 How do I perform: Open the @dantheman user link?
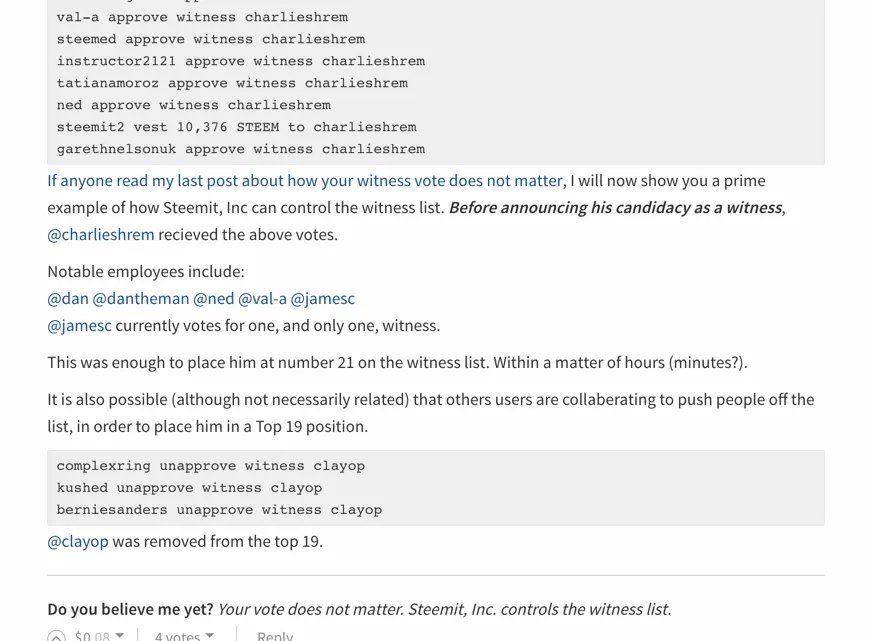[x=141, y=299]
